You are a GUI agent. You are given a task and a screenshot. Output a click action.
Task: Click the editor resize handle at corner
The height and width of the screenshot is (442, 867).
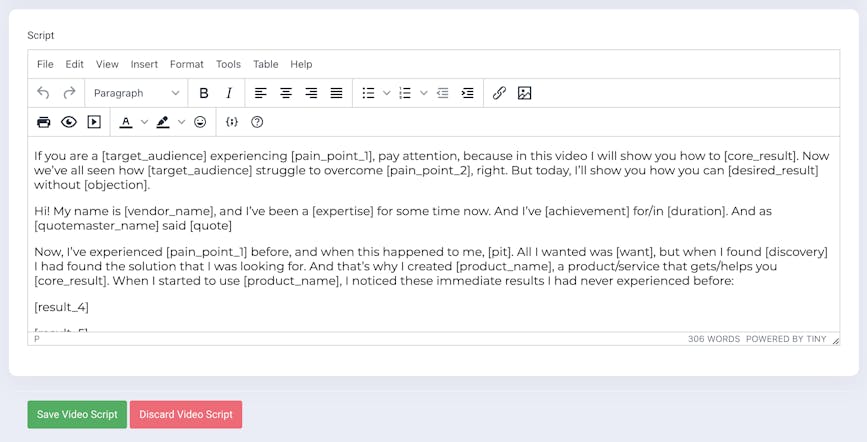pos(835,340)
